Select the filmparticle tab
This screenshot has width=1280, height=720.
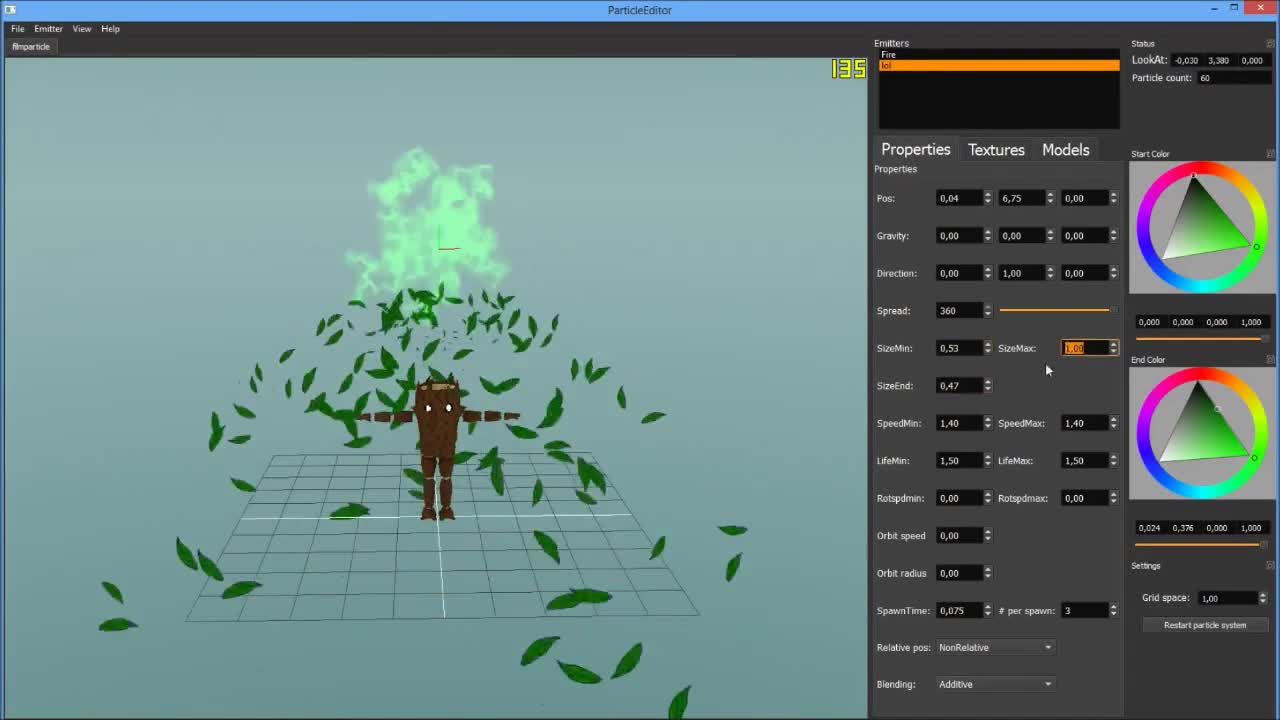(x=31, y=46)
